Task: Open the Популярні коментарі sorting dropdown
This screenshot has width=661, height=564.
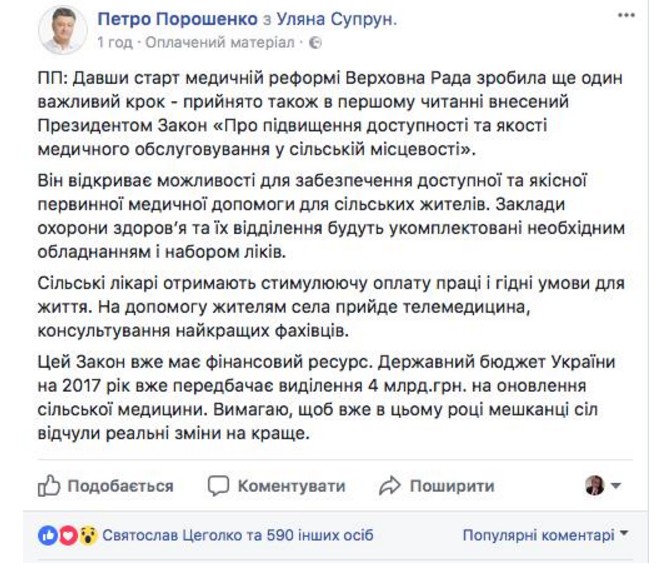Action: [x=545, y=535]
